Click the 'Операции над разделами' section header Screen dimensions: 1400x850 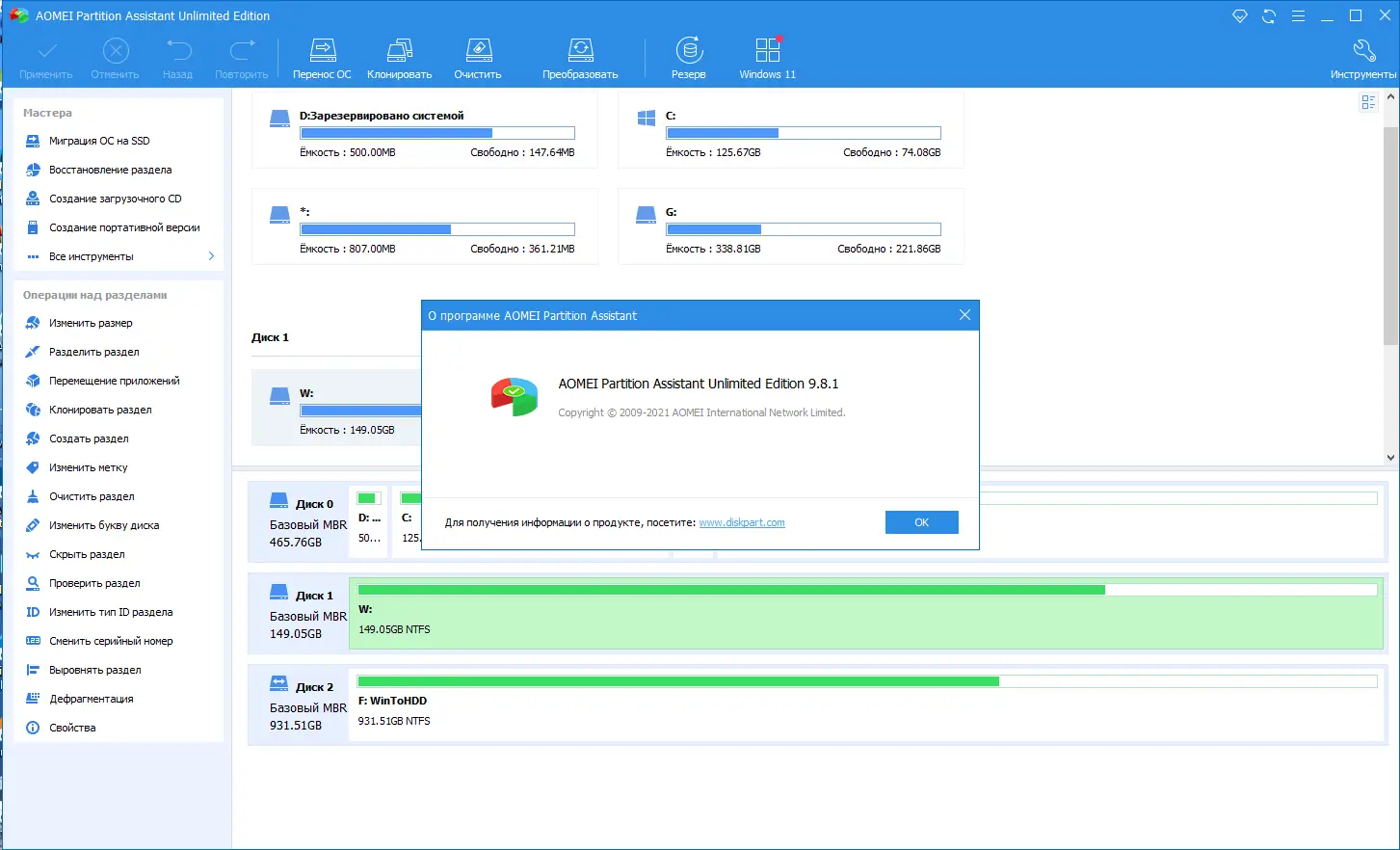(95, 295)
